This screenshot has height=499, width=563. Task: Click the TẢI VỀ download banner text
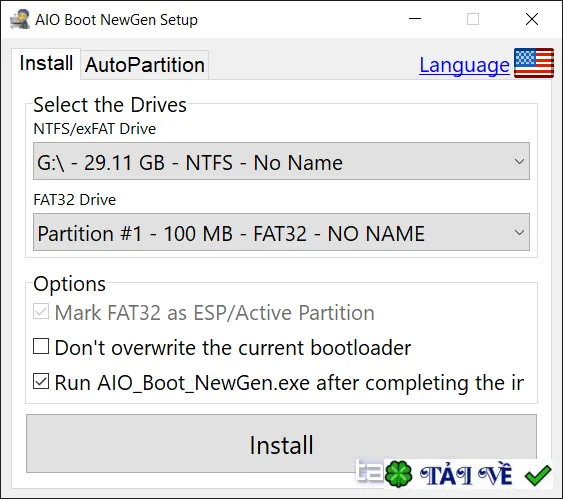coord(466,475)
